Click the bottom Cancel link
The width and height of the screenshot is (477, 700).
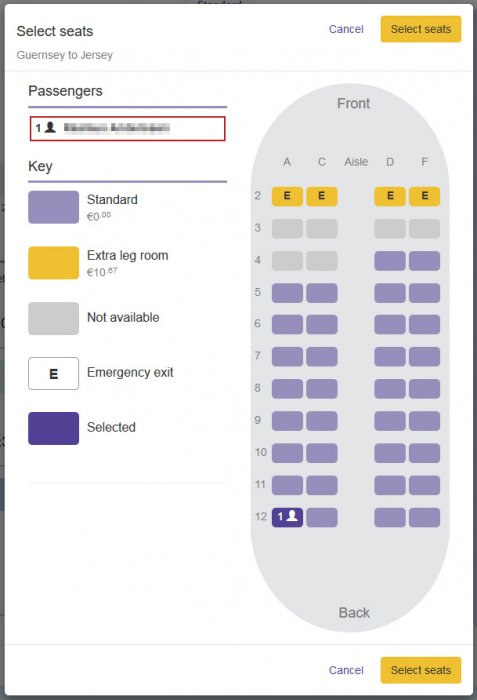point(346,670)
